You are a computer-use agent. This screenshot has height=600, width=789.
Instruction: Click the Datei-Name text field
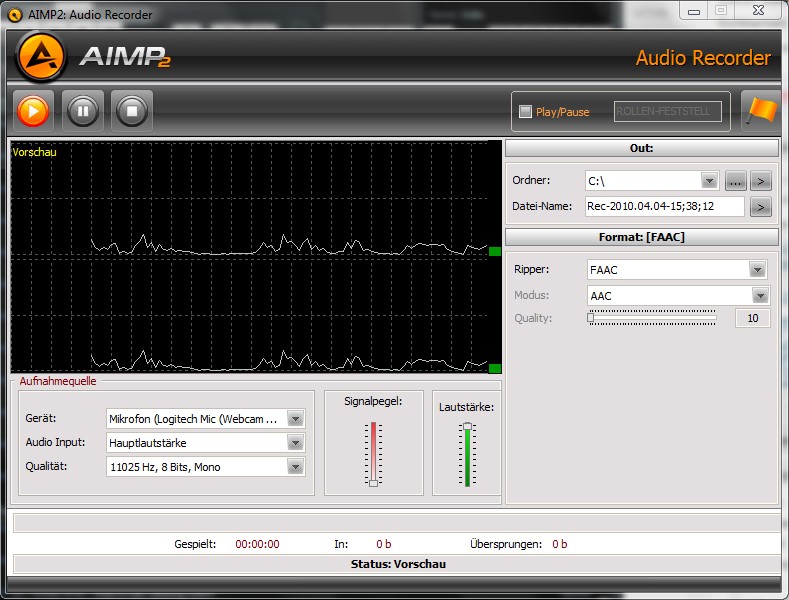(x=664, y=206)
